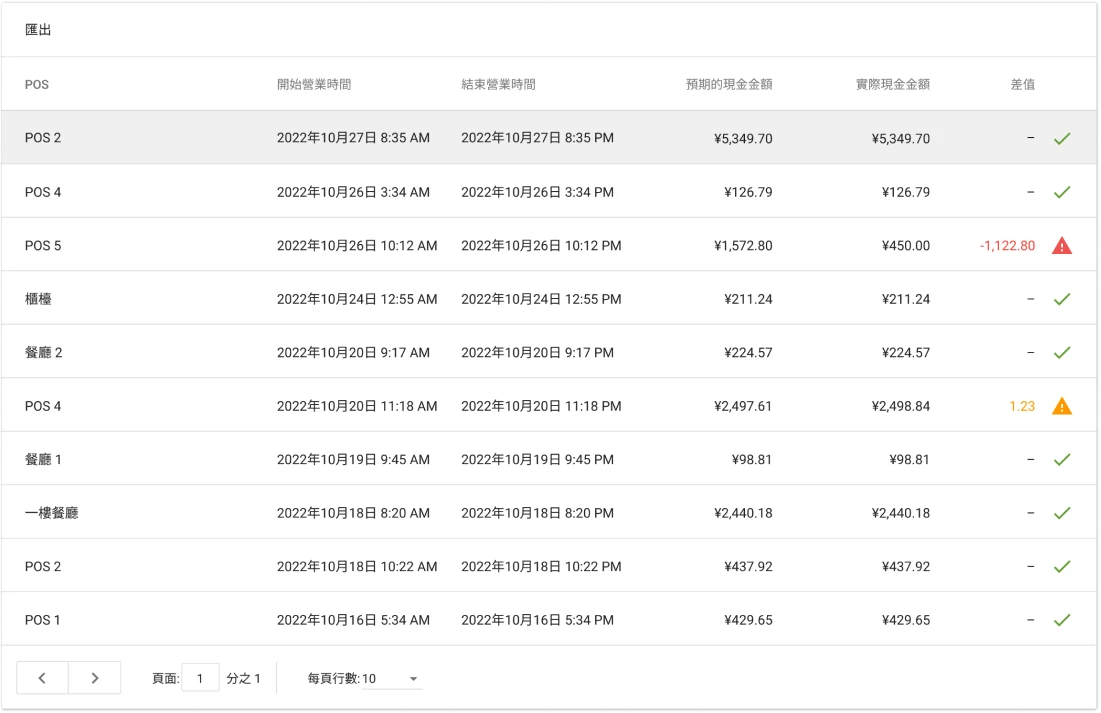The image size is (1101, 713).
Task: Go to previous page with left chevron
Action: coord(42,678)
